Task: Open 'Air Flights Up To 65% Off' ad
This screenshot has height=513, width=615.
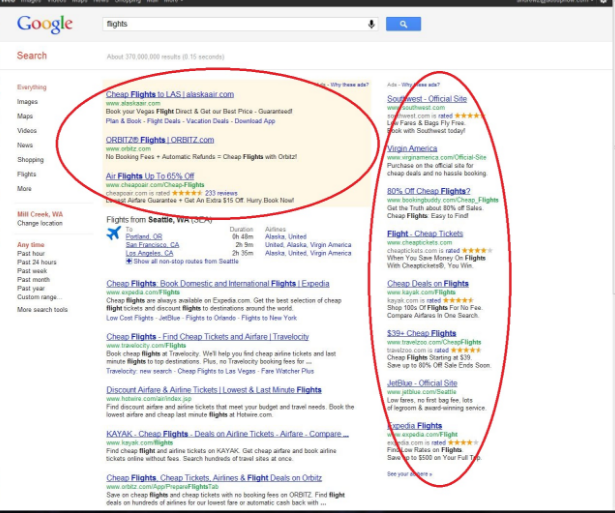Action: [x=150, y=176]
